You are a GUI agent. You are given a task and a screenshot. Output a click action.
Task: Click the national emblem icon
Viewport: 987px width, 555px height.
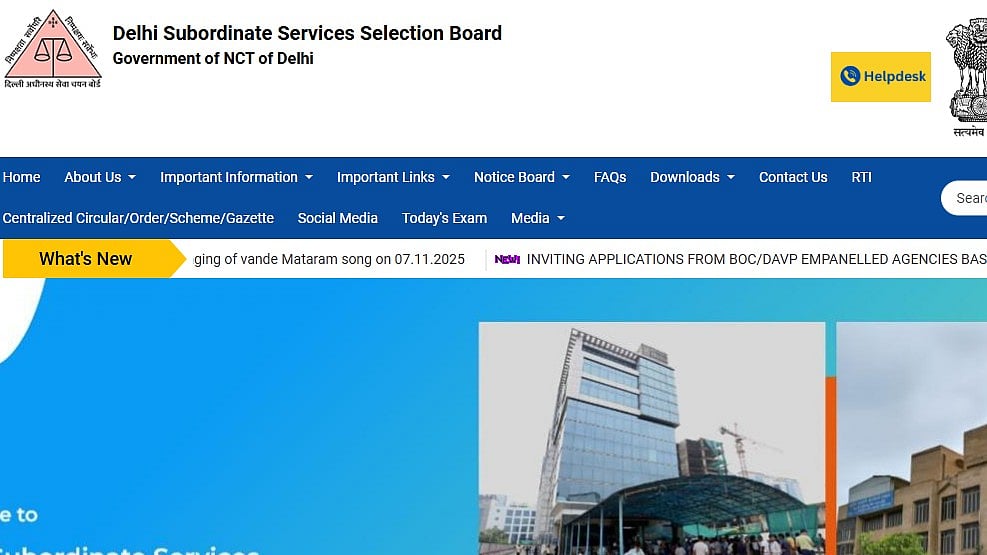[966, 70]
